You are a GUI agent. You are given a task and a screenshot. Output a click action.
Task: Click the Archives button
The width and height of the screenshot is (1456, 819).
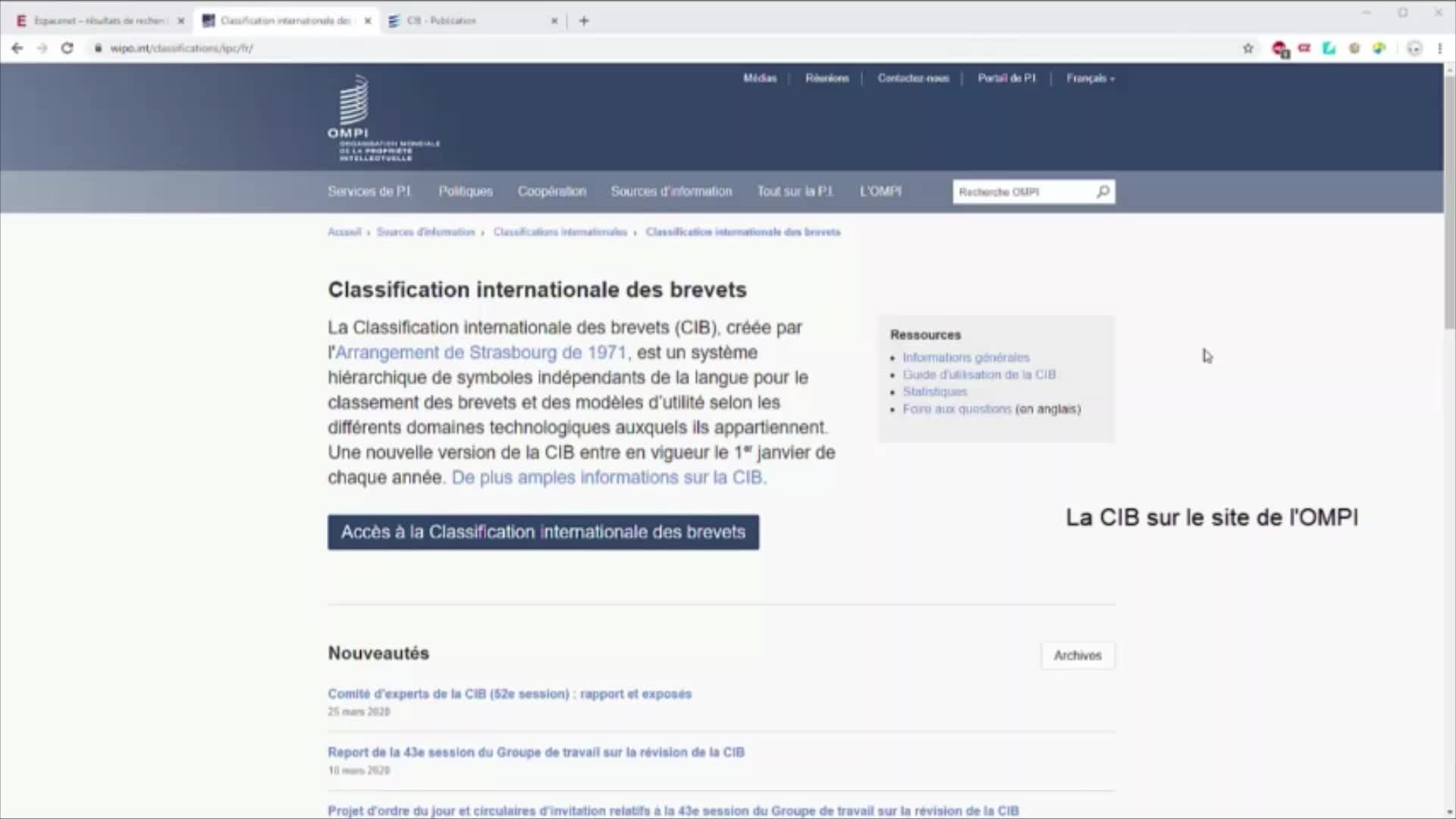pyautogui.click(x=1078, y=655)
